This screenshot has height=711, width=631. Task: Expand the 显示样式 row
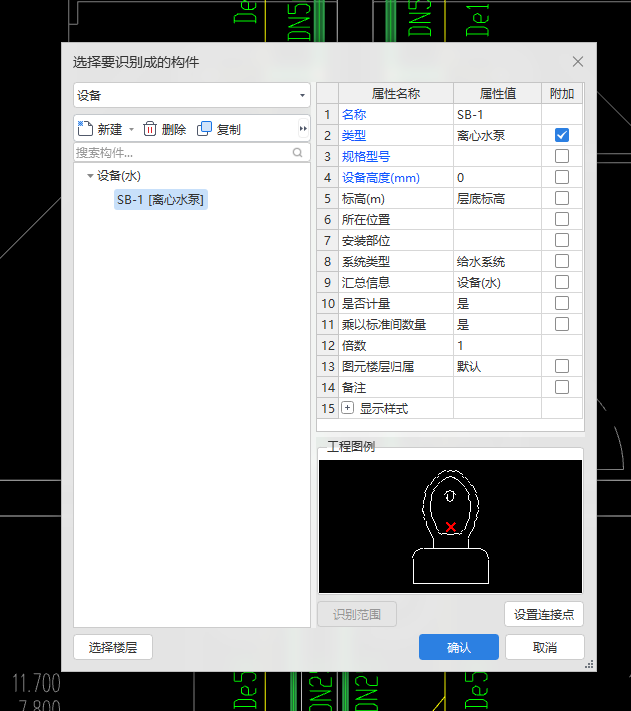click(347, 408)
